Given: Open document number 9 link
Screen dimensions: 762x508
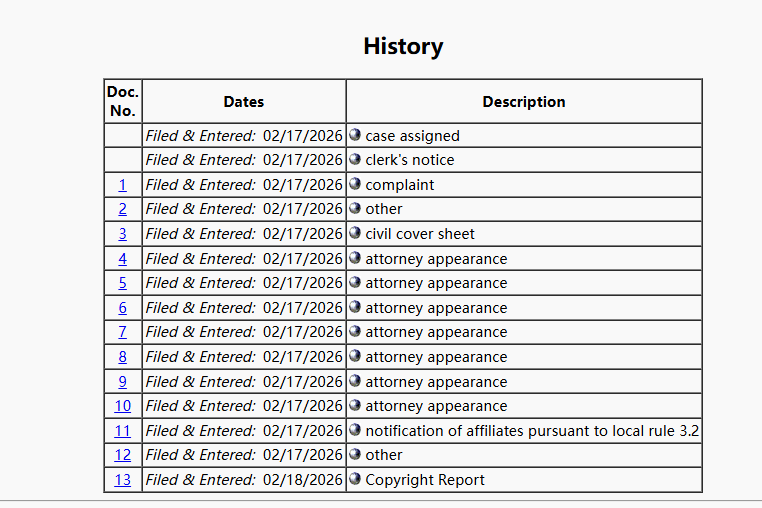Looking at the screenshot, I should pos(123,382).
